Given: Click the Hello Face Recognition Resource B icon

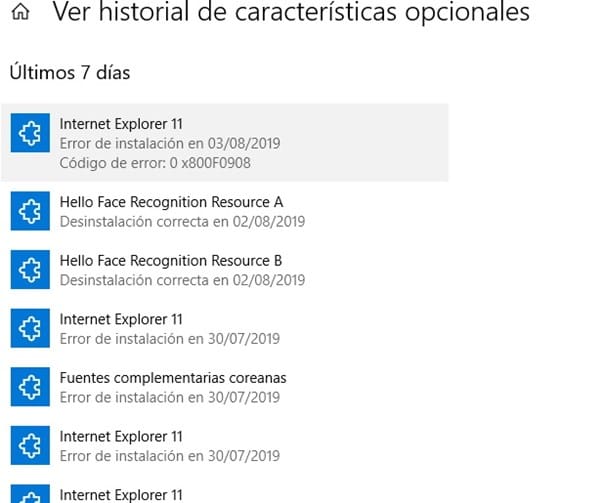Looking at the screenshot, I should tap(29, 270).
